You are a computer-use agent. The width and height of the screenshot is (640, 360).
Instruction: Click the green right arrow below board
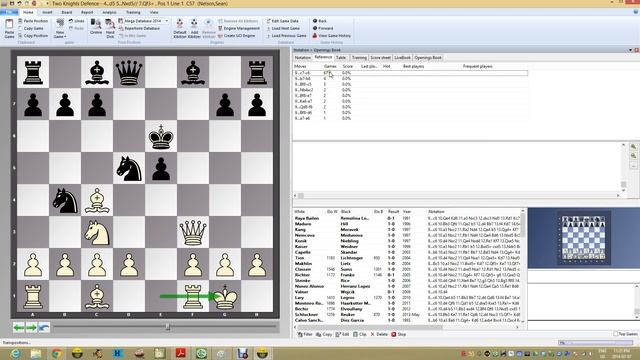coord(31,327)
